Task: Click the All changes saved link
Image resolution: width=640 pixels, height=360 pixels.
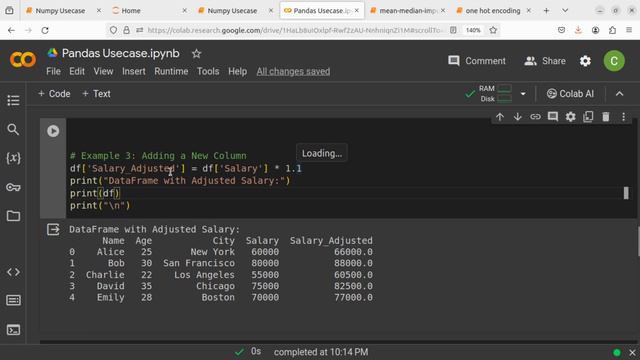Action: [x=293, y=71]
